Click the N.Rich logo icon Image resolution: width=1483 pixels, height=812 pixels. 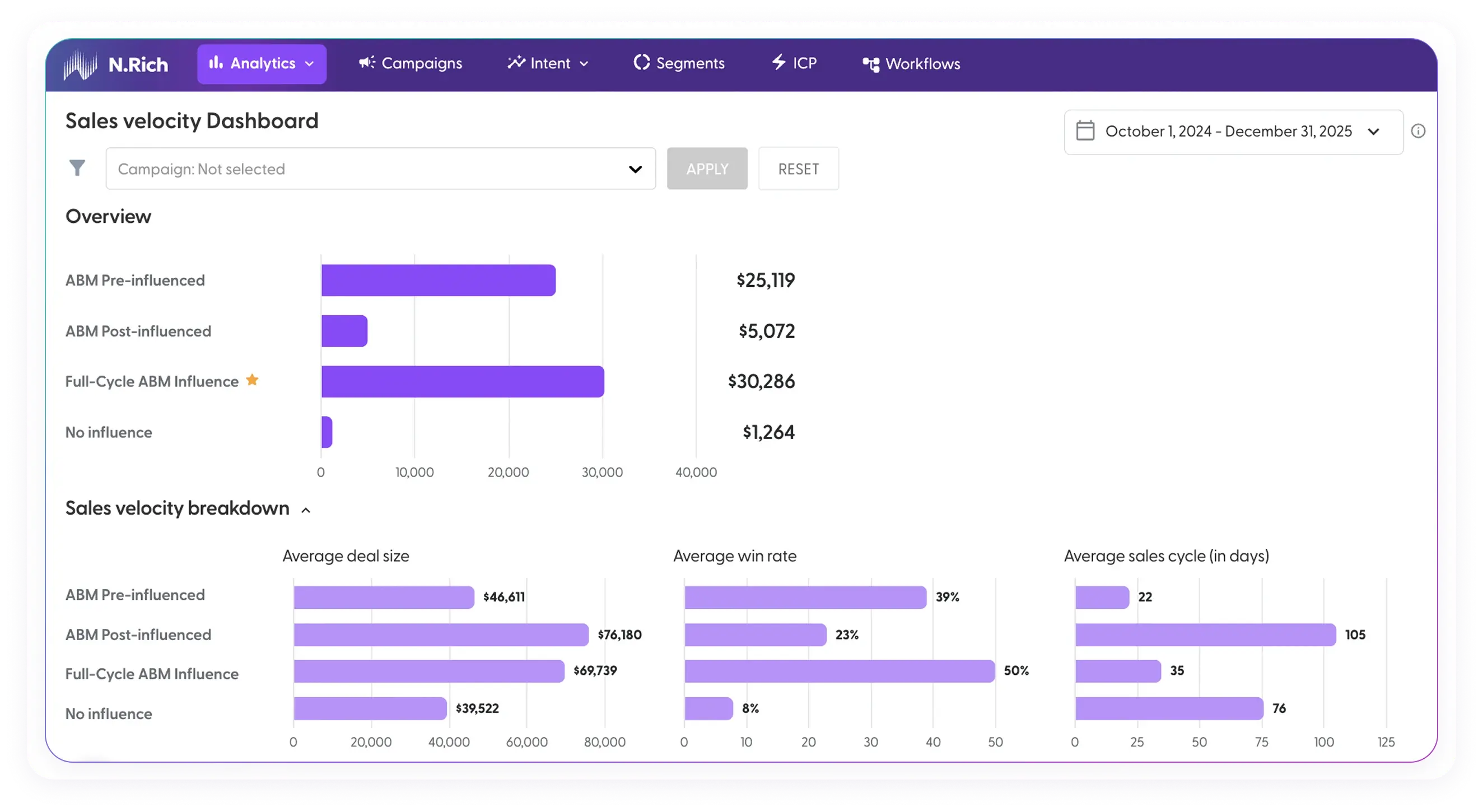point(81,64)
